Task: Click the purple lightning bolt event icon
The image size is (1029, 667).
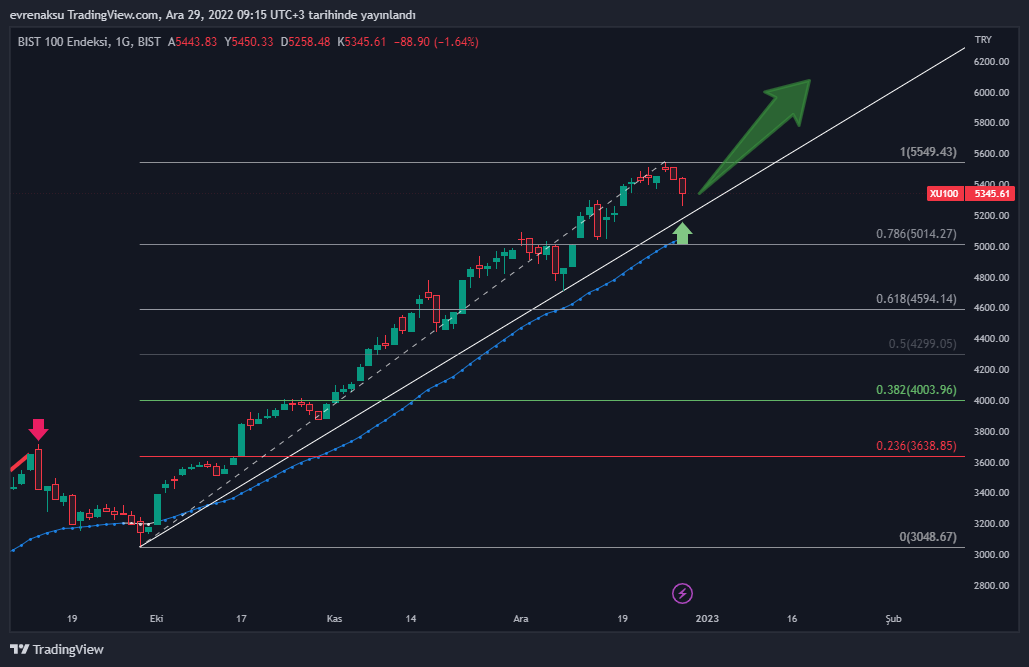Action: pyautogui.click(x=682, y=593)
